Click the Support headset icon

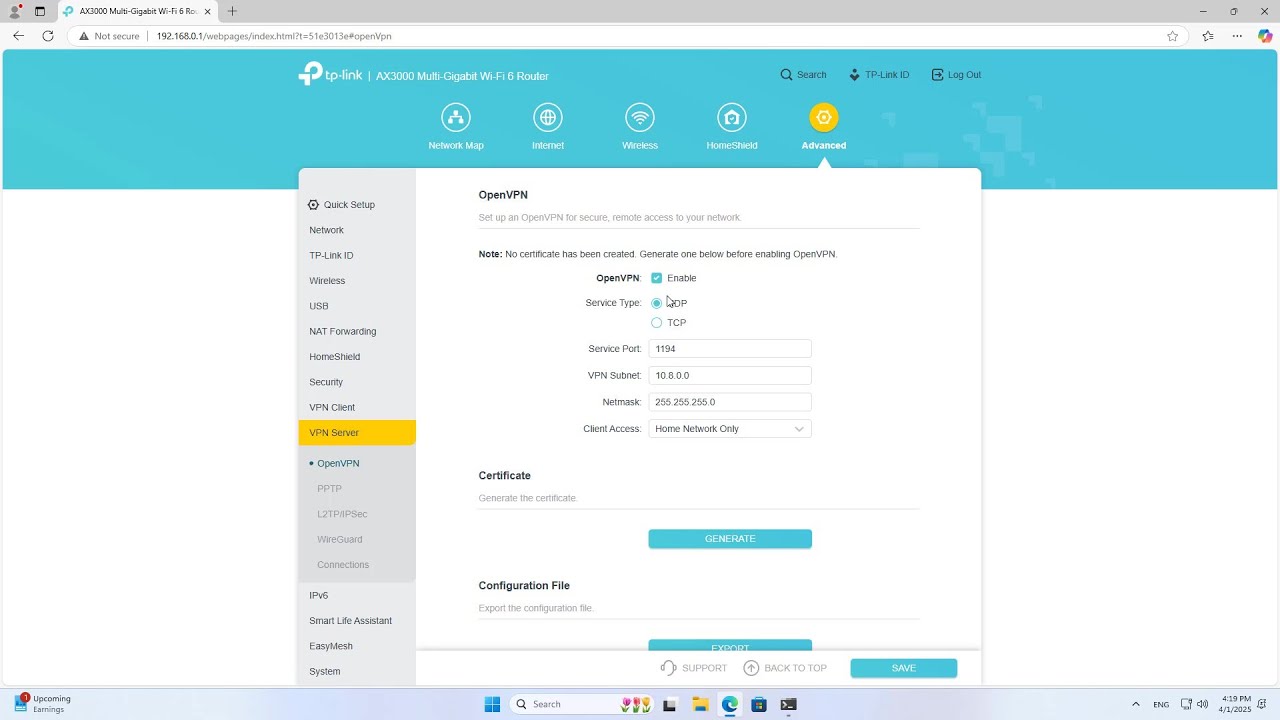tap(669, 668)
